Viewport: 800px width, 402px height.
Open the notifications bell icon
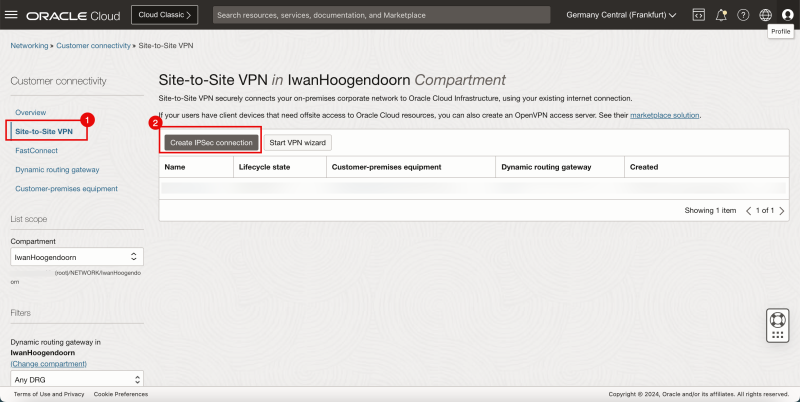(x=721, y=15)
